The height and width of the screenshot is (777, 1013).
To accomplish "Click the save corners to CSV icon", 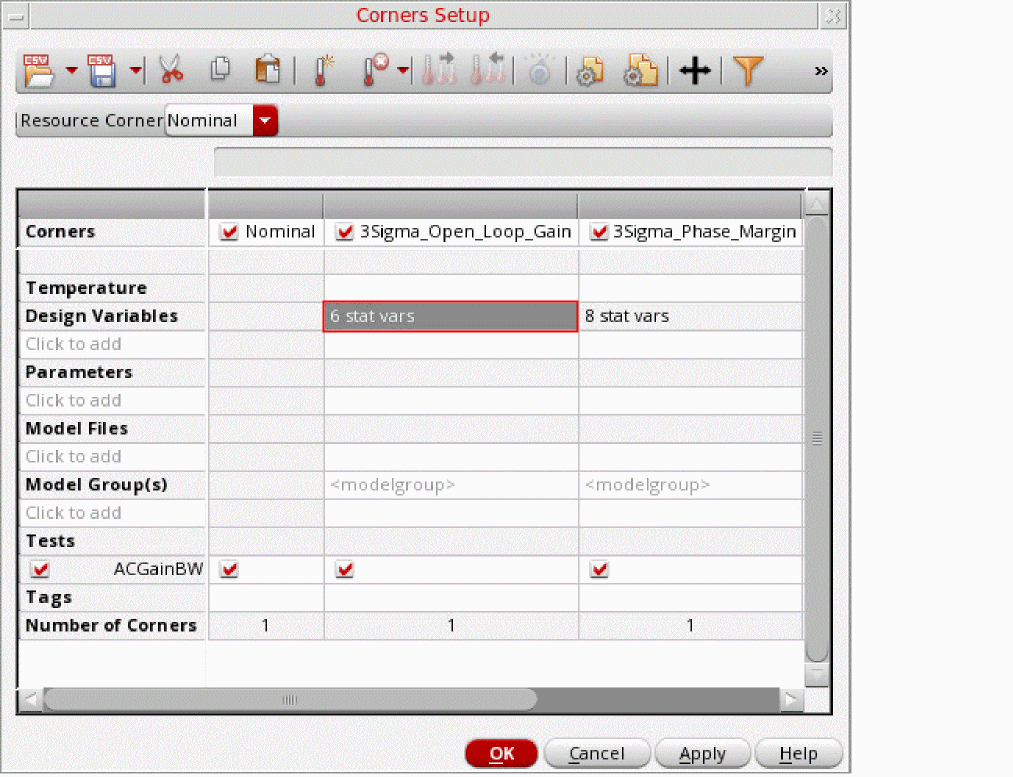I will 100,71.
